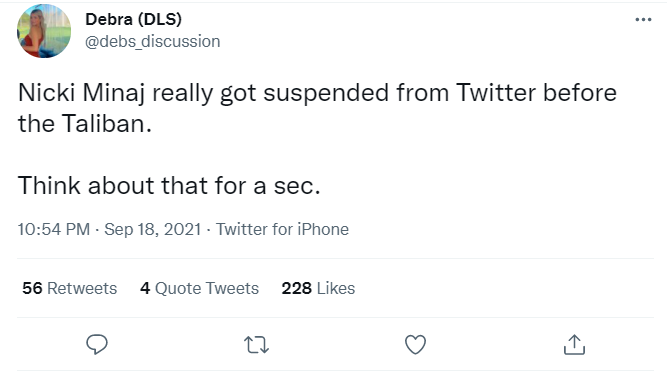Like the tweet with heart icon

(x=415, y=345)
